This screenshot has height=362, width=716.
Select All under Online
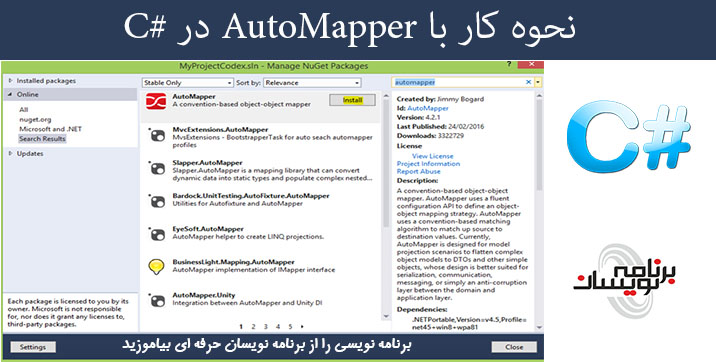tap(24, 110)
